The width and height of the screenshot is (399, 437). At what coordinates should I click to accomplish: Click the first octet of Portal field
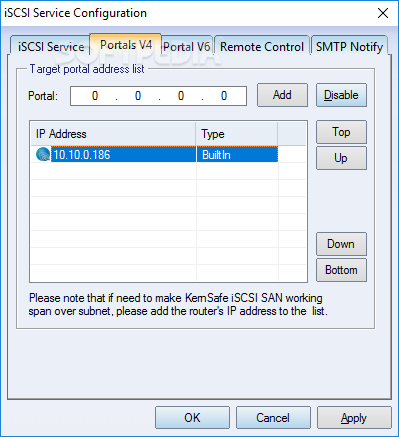click(x=95, y=96)
